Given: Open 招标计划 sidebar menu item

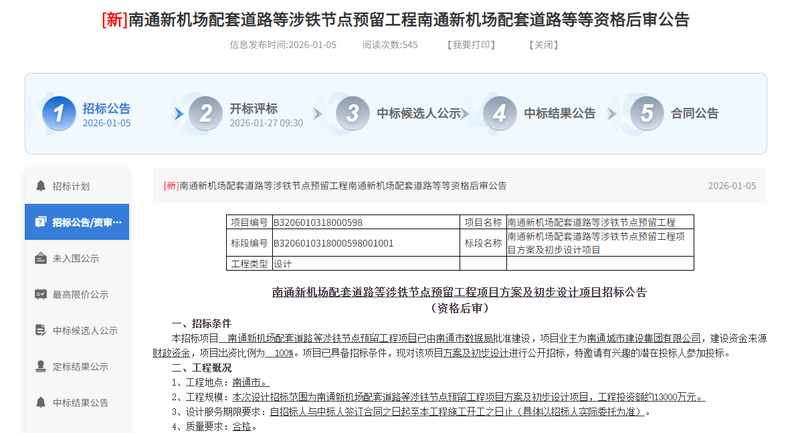Looking at the screenshot, I should [71, 186].
